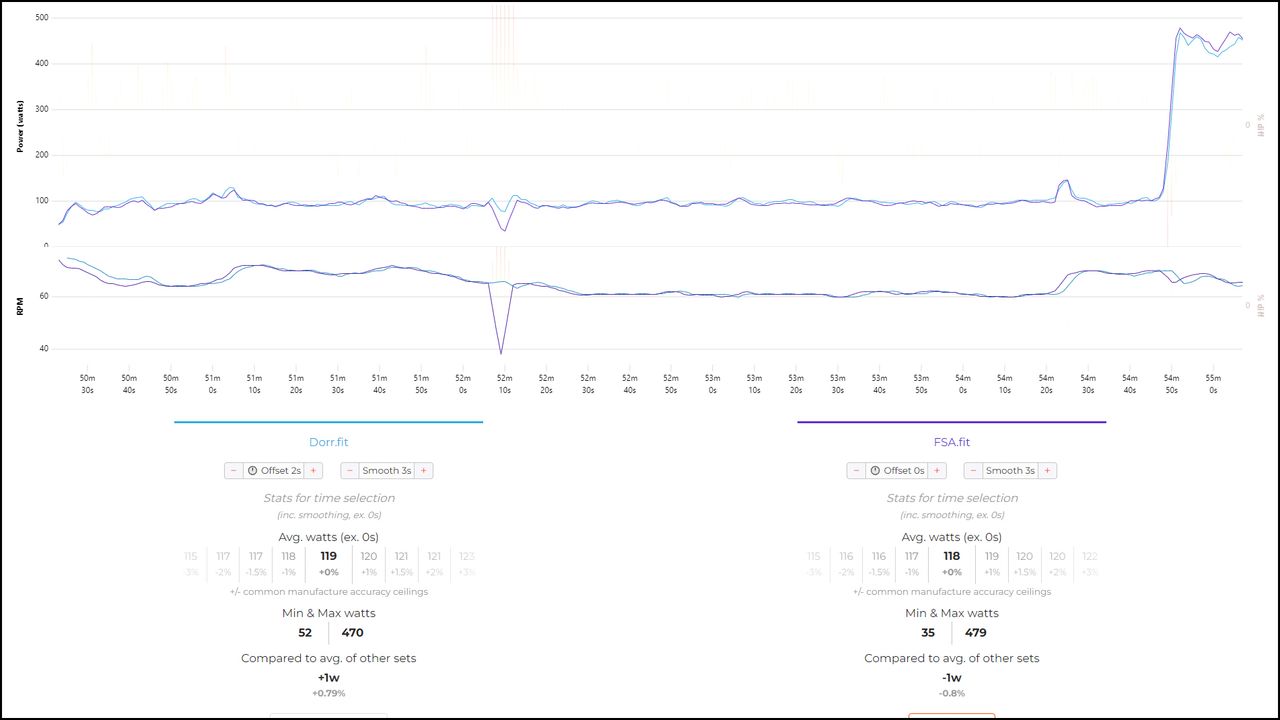Click the 50m 30s time axis label

pyautogui.click(x=87, y=384)
